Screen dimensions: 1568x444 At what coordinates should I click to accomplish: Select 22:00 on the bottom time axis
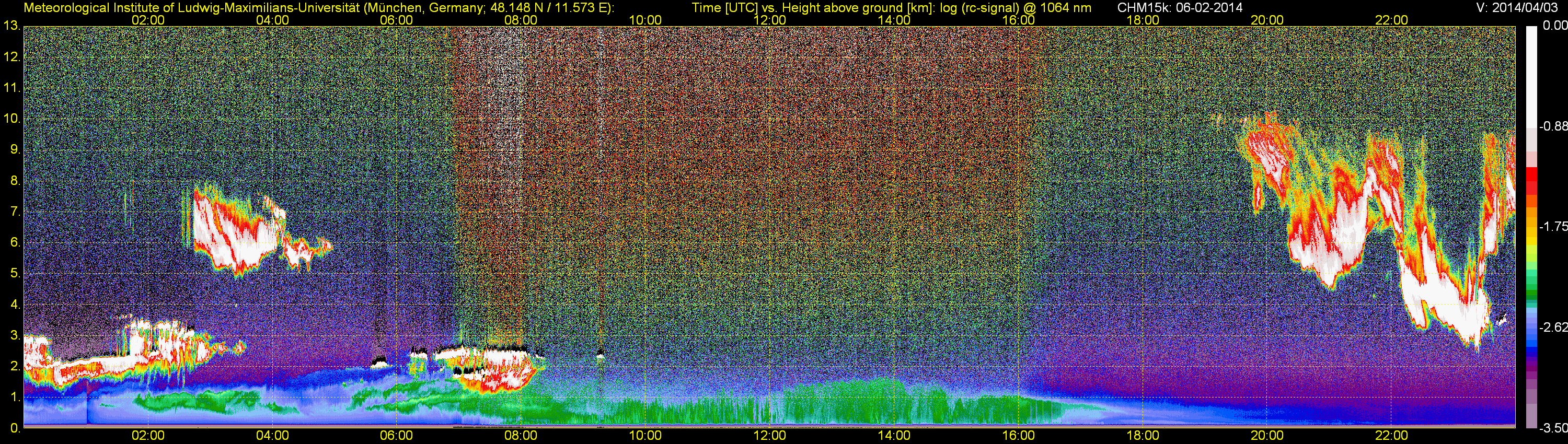click(x=1391, y=436)
